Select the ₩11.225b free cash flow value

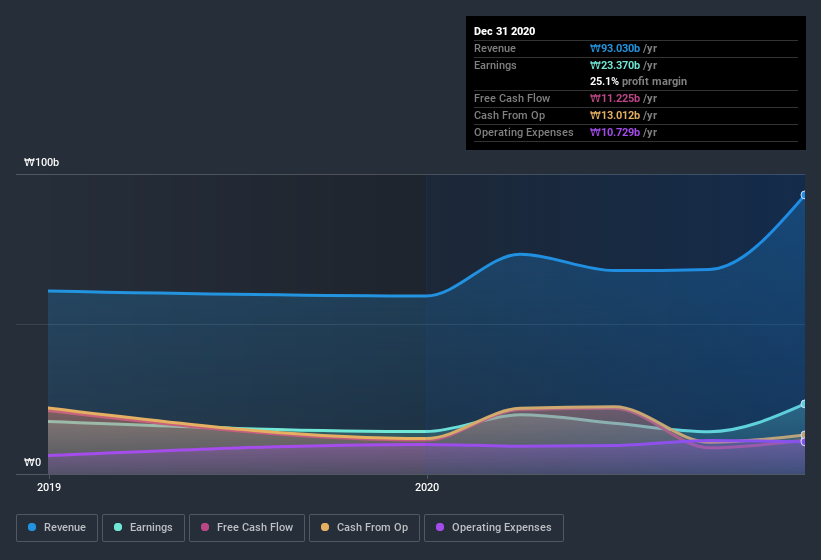point(615,98)
